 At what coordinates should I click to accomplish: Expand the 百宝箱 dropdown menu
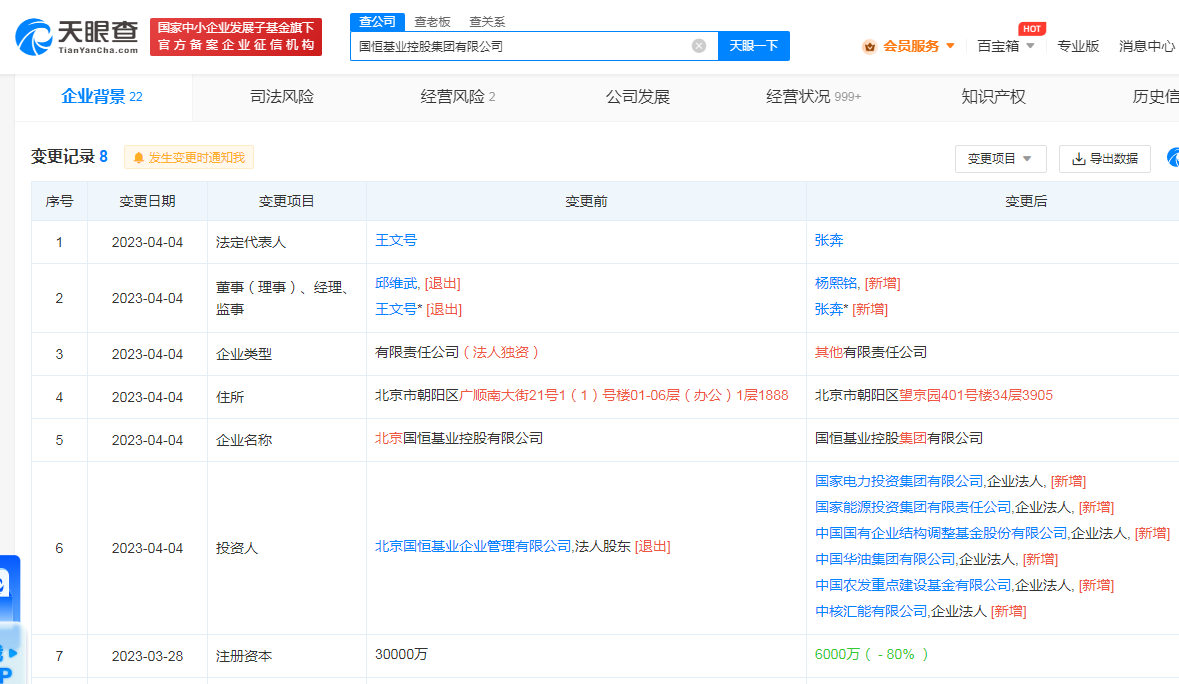[1005, 46]
